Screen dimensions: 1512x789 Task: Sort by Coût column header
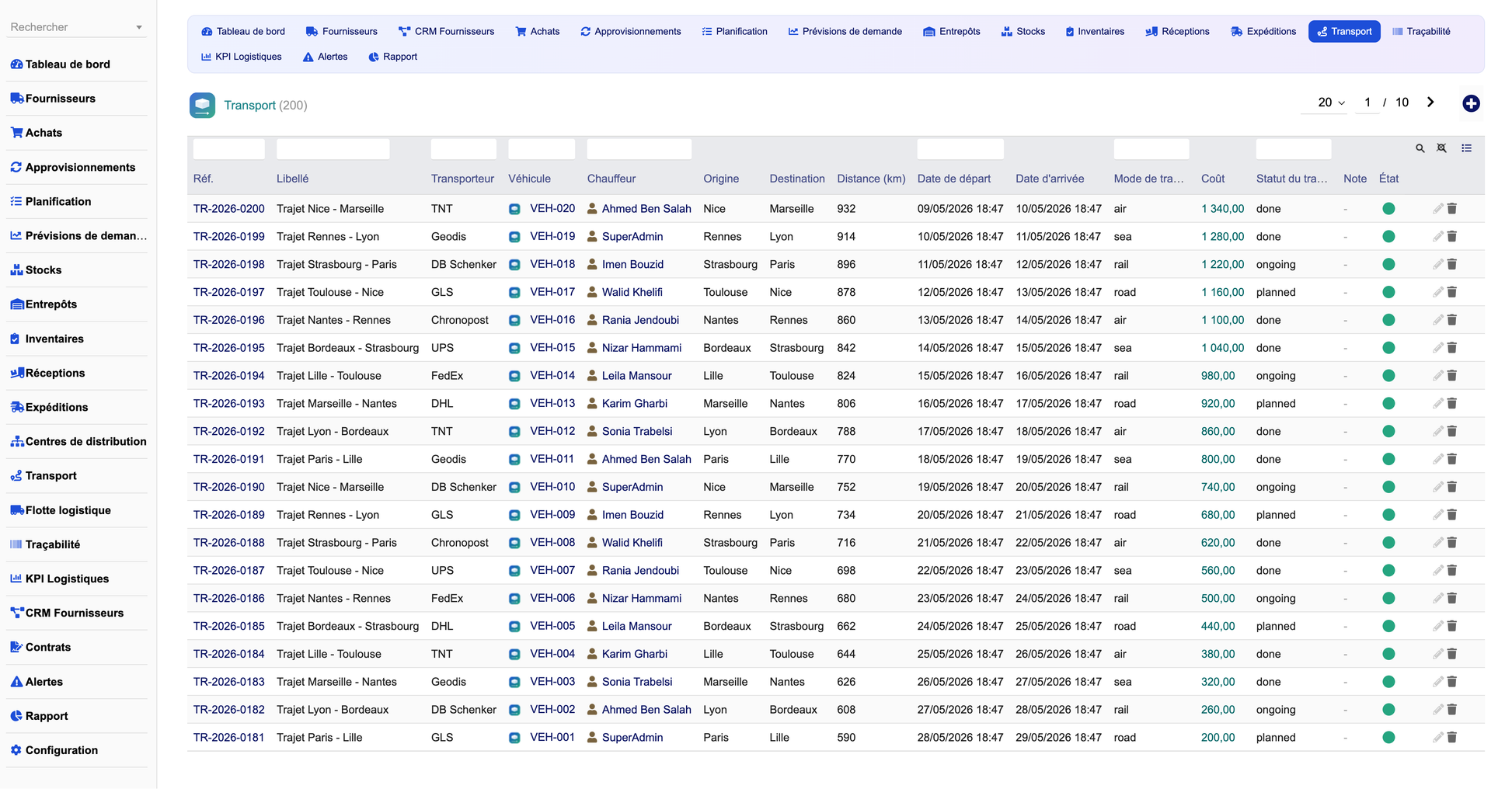point(1212,179)
